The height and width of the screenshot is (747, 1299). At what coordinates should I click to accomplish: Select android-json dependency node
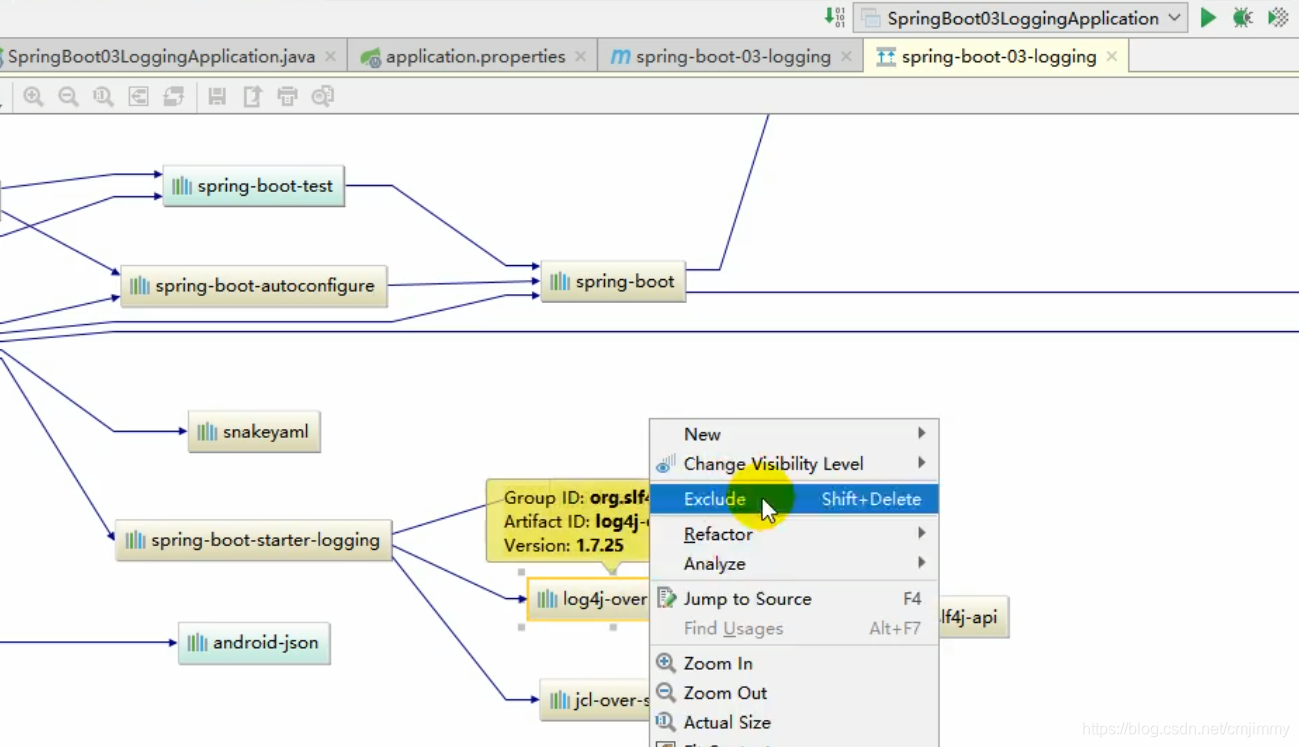pos(254,643)
